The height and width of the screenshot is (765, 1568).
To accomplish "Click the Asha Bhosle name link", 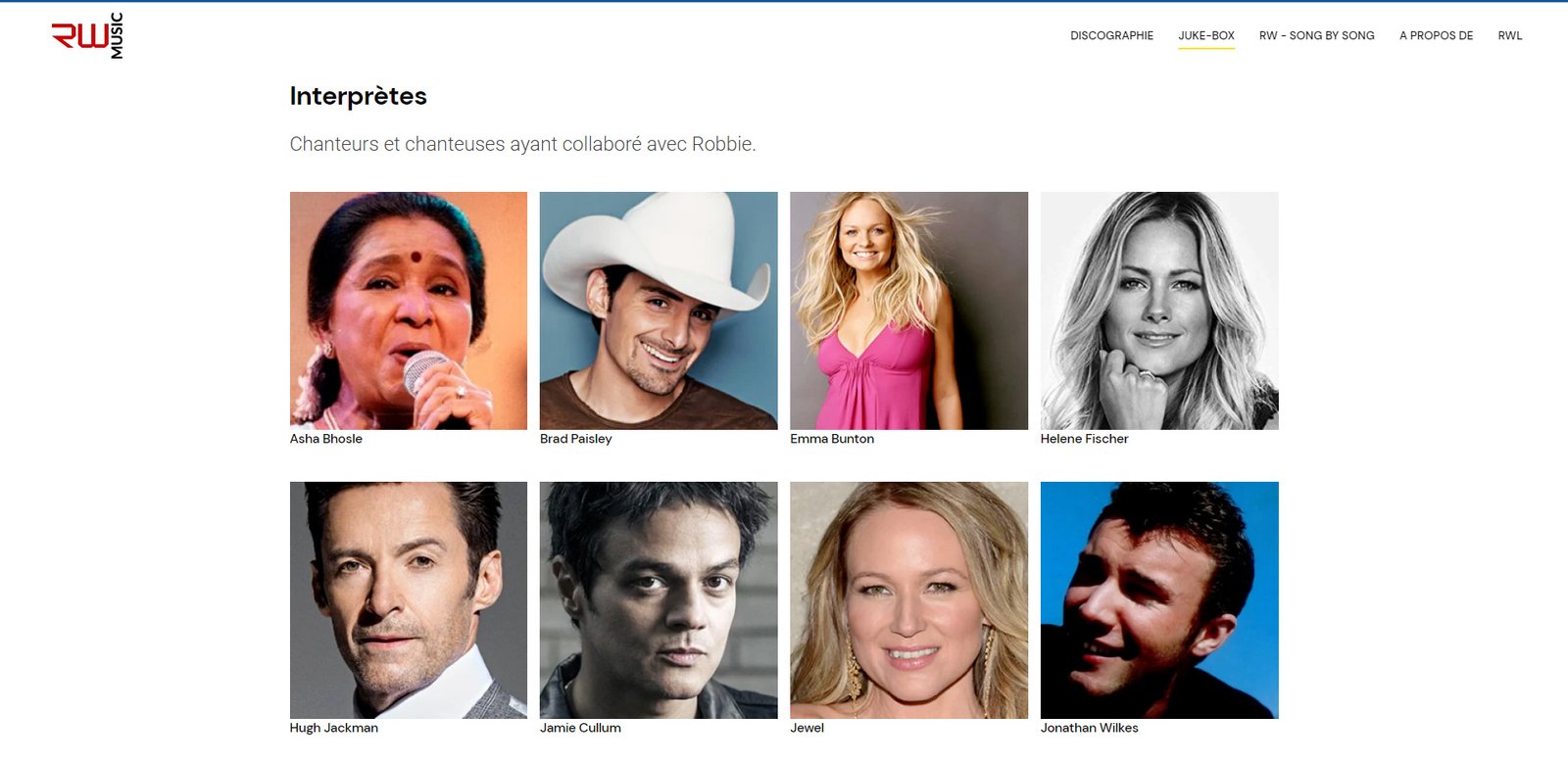I will pyautogui.click(x=326, y=439).
